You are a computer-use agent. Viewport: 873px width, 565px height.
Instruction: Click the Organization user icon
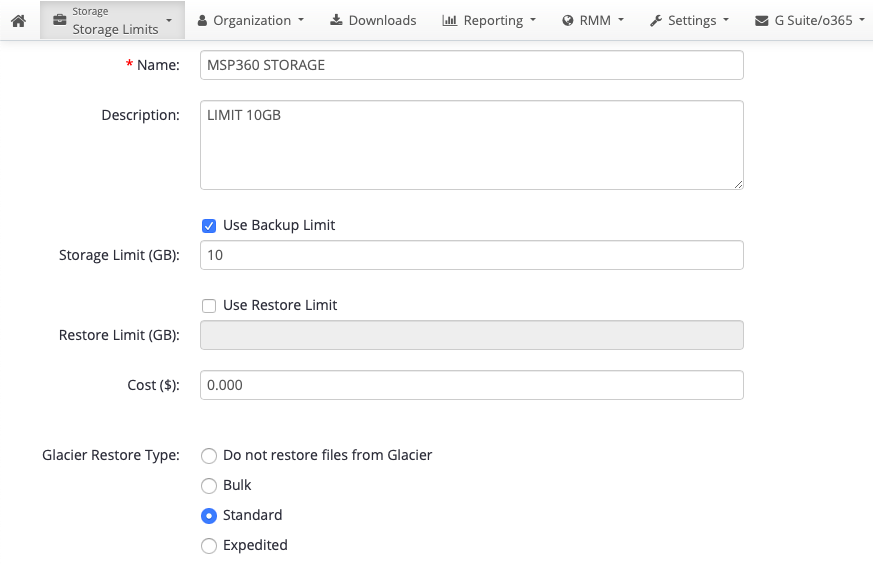click(x=203, y=21)
